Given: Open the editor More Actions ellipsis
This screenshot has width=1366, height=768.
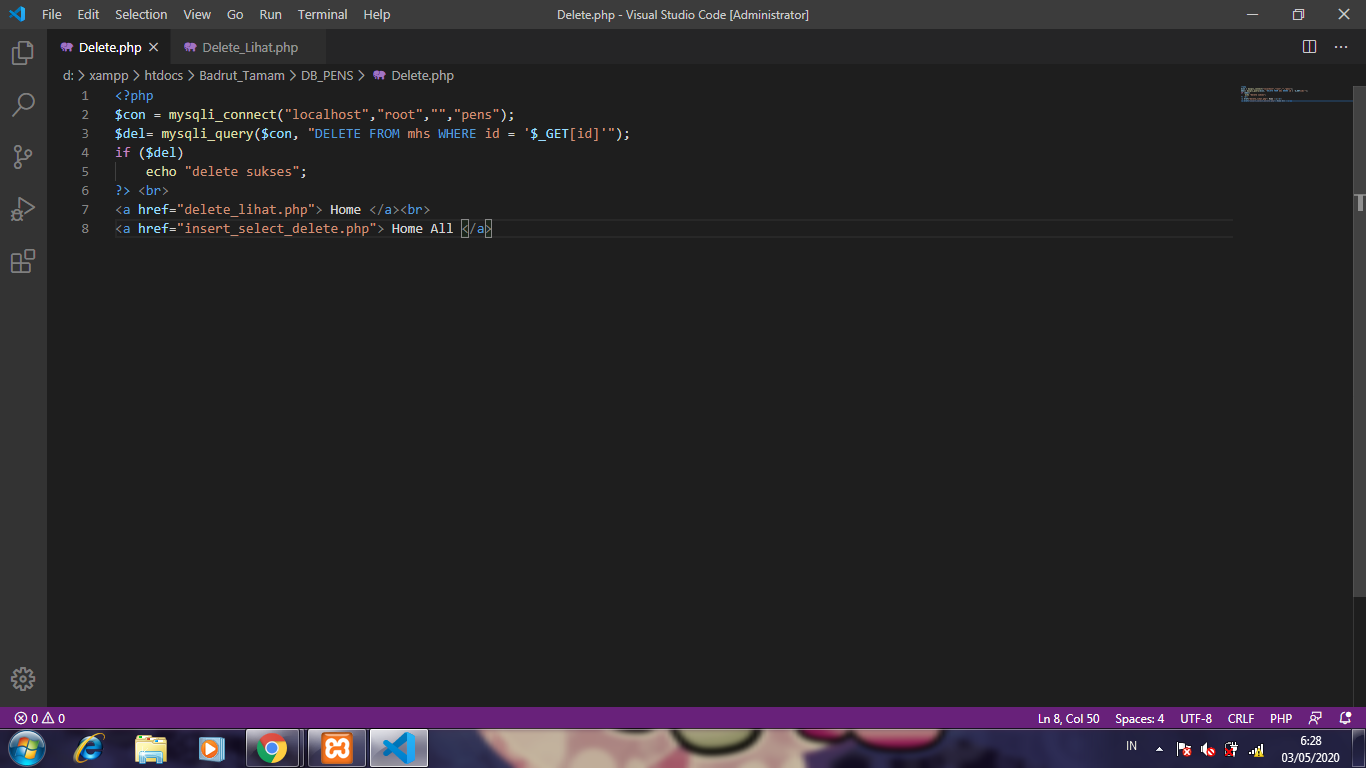Looking at the screenshot, I should 1339,47.
